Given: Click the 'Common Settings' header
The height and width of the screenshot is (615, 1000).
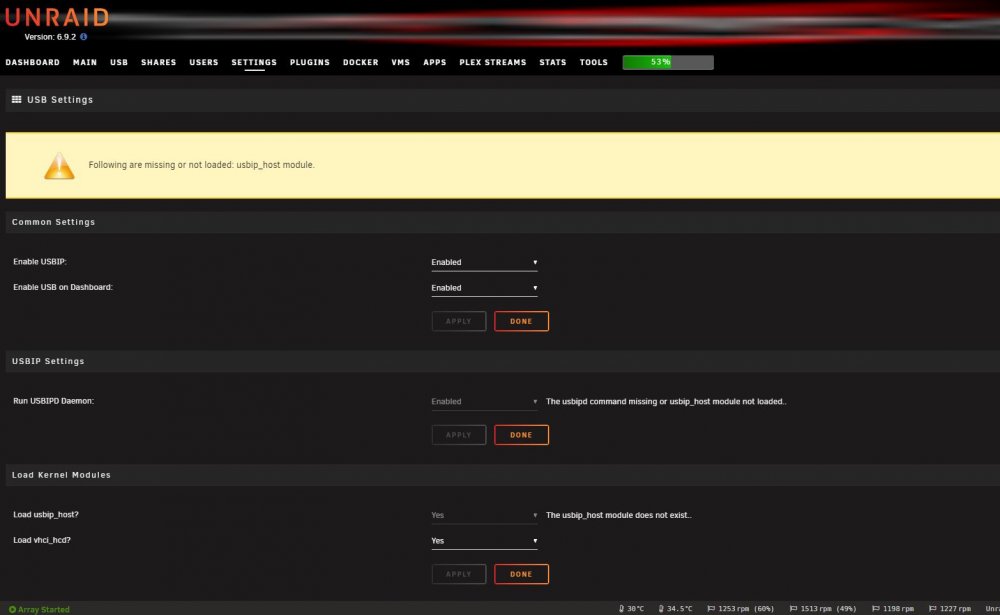Looking at the screenshot, I should pyautogui.click(x=54, y=222).
